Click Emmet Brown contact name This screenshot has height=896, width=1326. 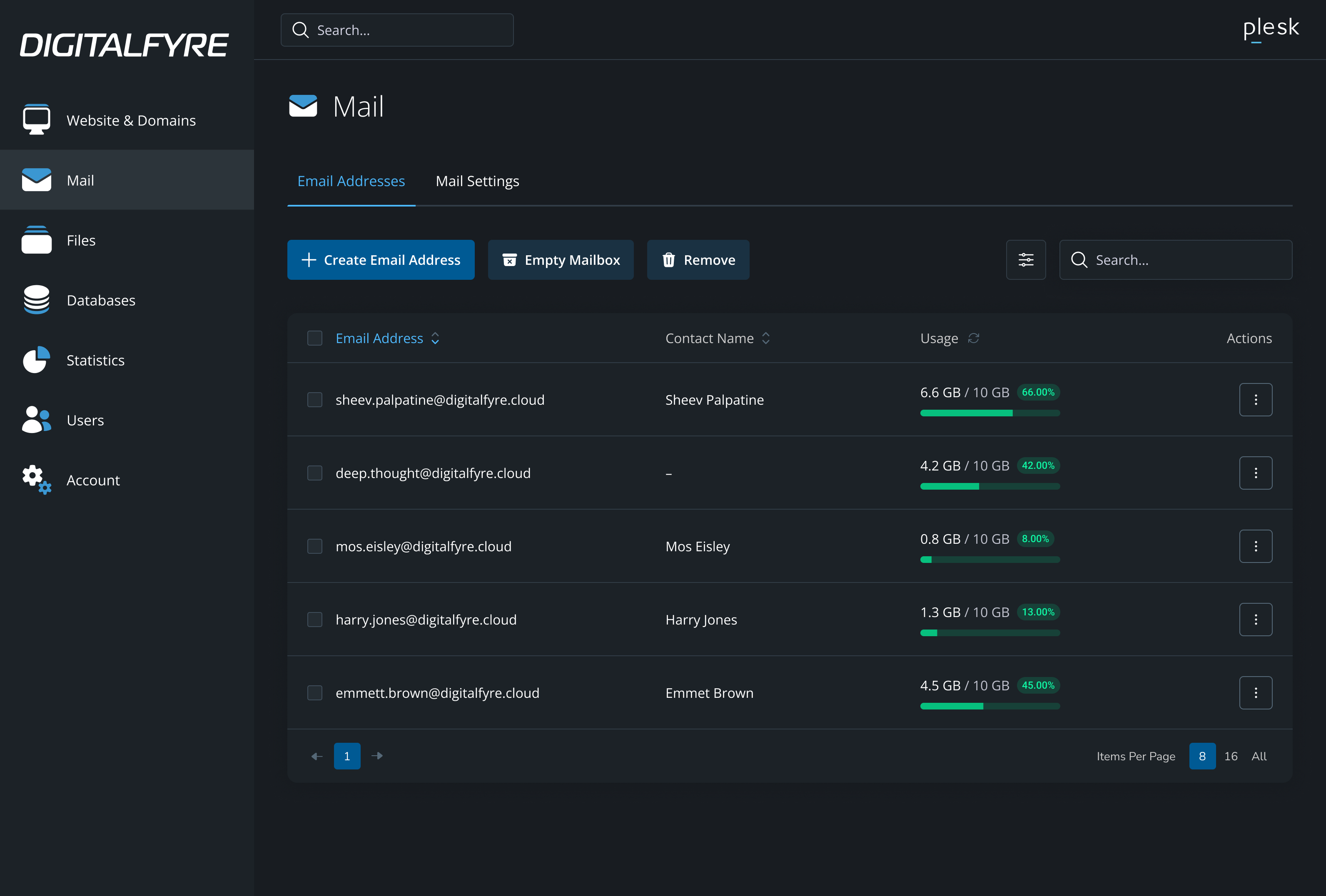click(x=709, y=693)
